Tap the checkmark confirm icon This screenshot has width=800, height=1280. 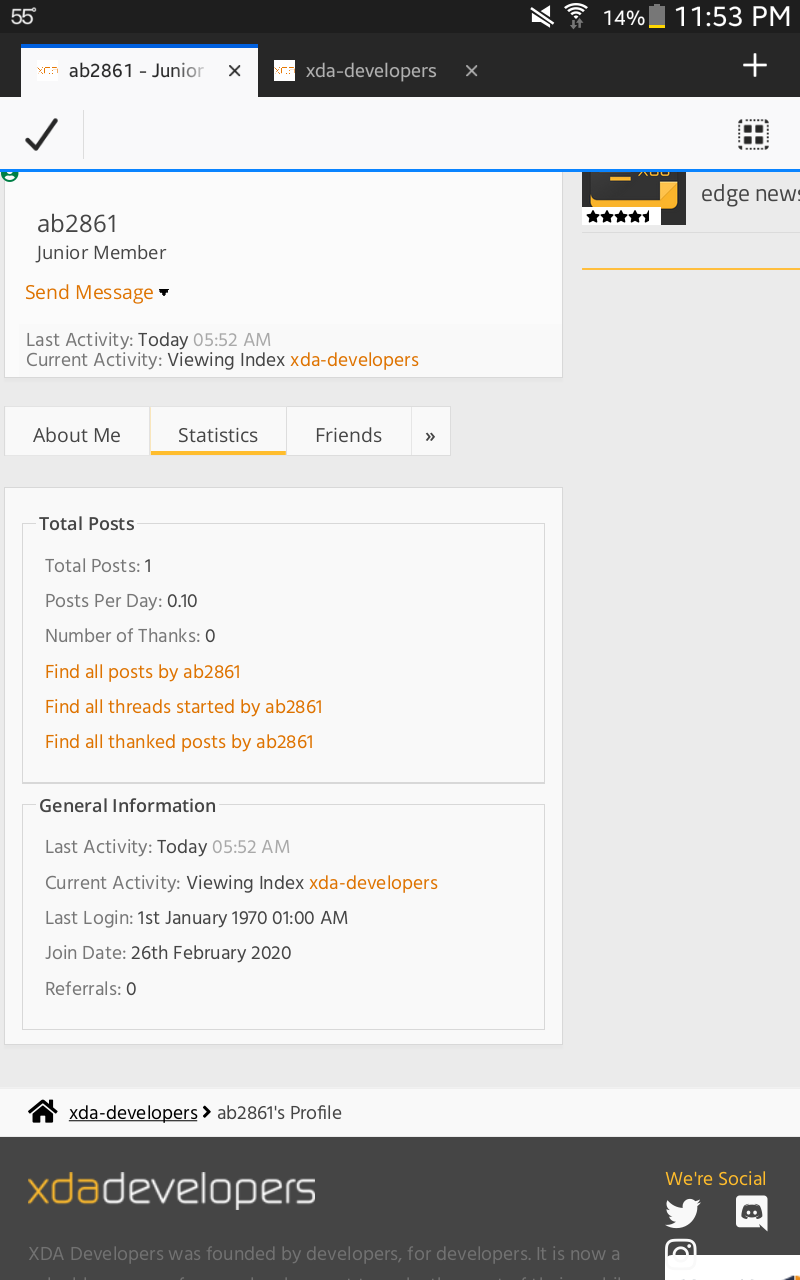pos(42,135)
